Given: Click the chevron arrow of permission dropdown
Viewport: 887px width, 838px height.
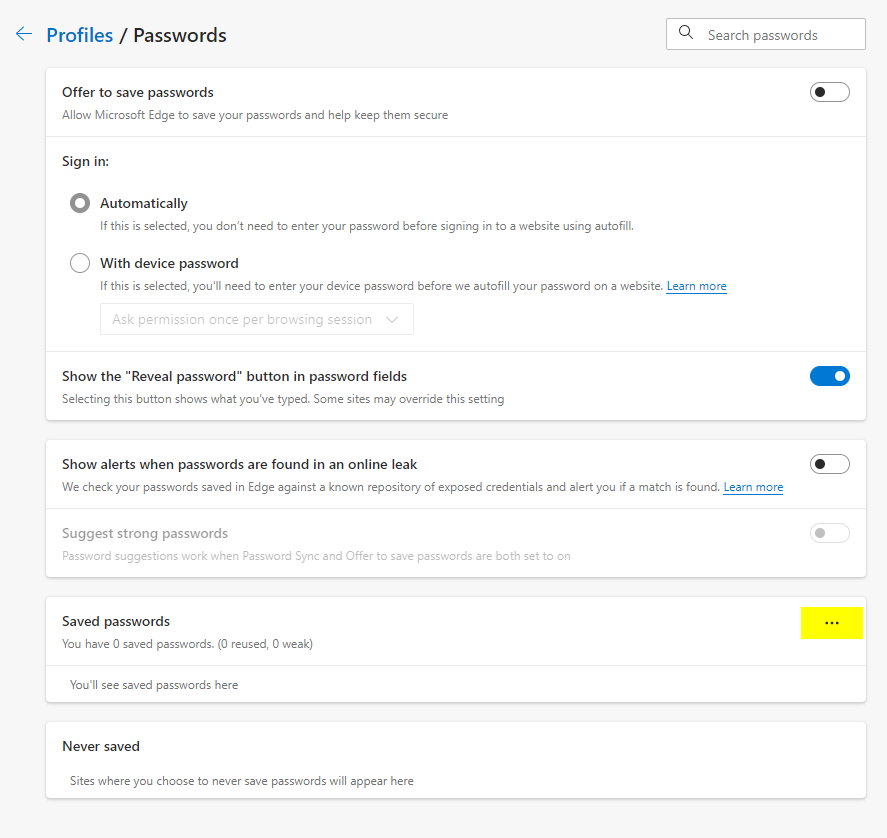Looking at the screenshot, I should [392, 319].
